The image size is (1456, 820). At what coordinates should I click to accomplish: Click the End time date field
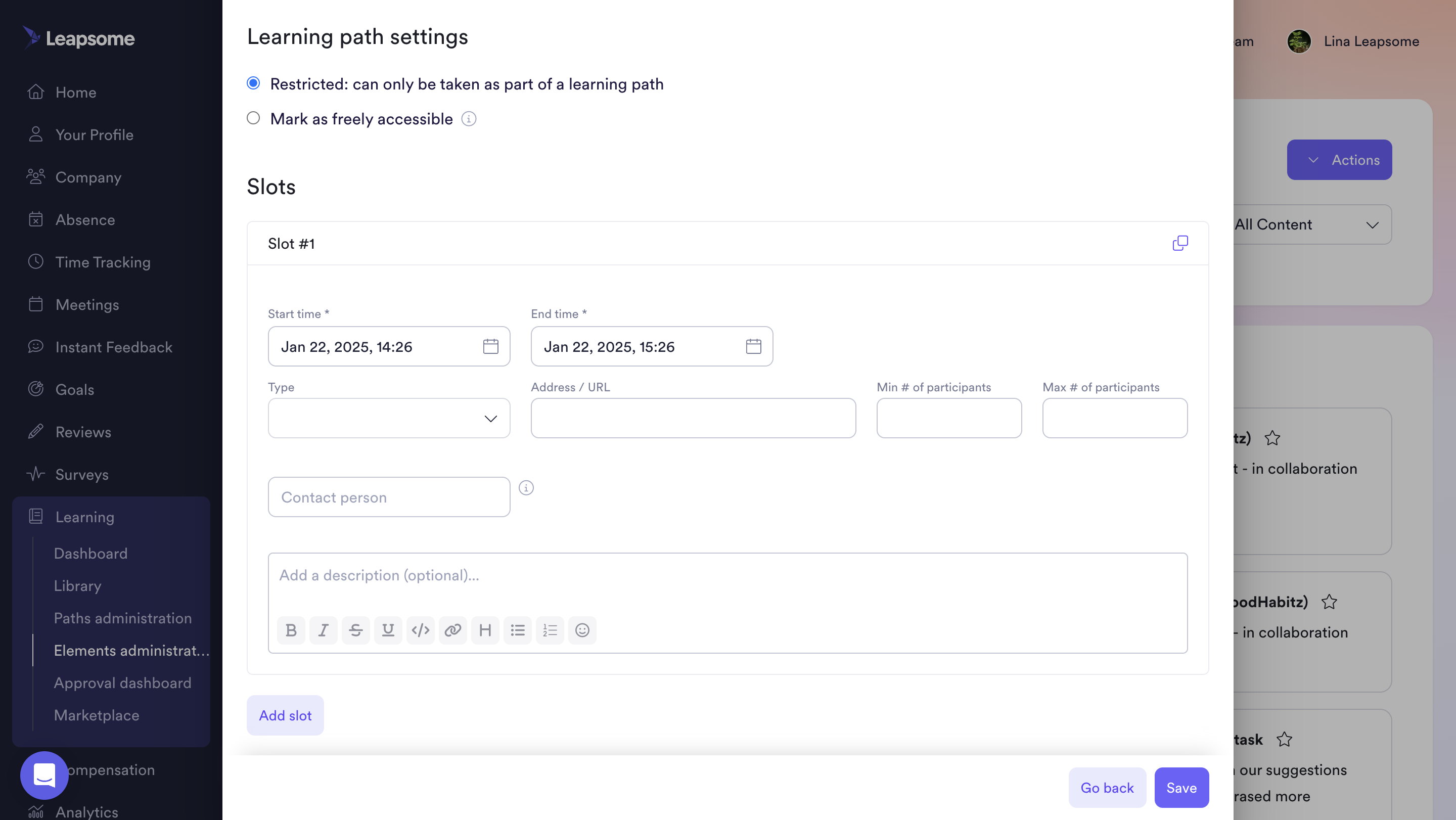[x=652, y=346]
